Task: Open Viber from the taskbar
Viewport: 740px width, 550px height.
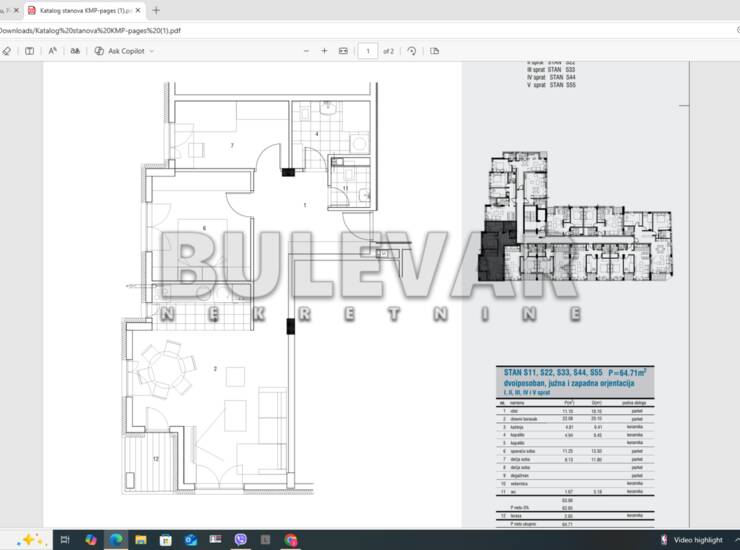Action: tap(240, 539)
